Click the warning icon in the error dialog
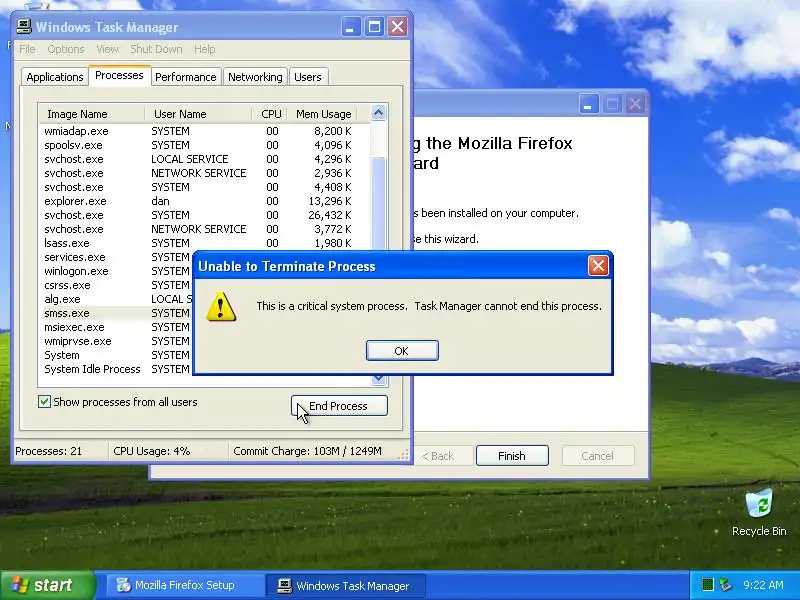Viewport: 800px width, 600px height. coord(221,306)
